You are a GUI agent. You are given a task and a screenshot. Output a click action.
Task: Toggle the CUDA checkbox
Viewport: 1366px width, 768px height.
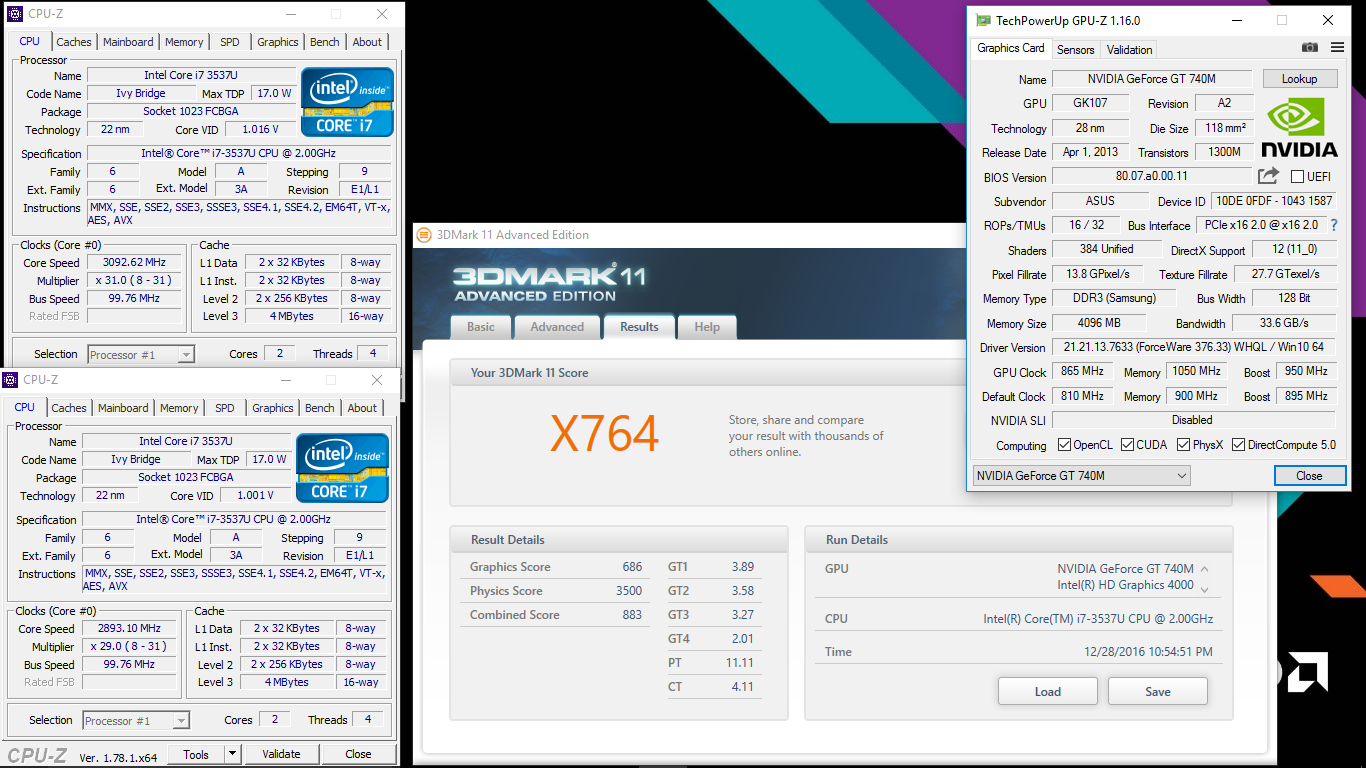click(1127, 445)
